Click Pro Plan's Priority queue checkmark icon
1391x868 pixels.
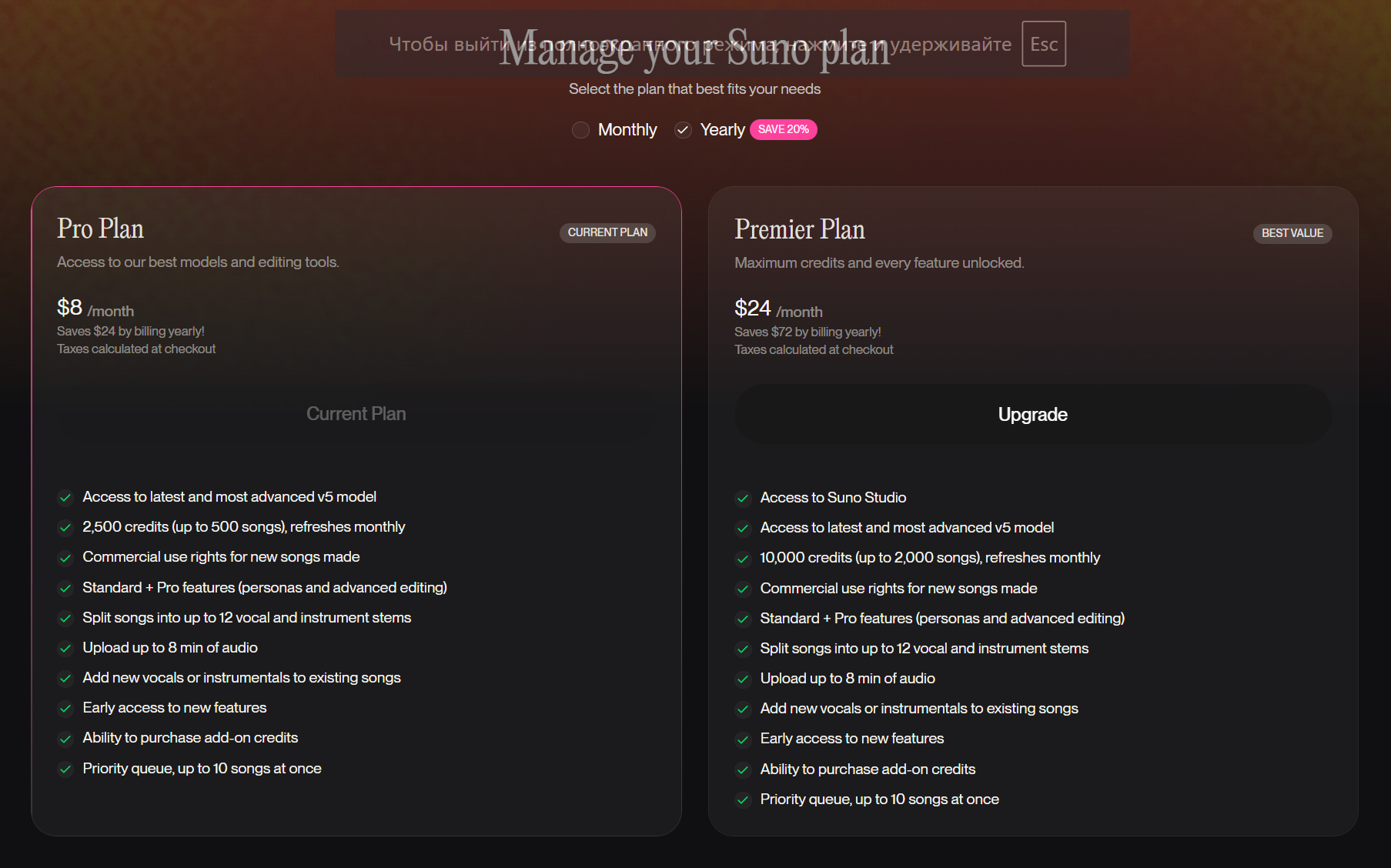pos(65,770)
